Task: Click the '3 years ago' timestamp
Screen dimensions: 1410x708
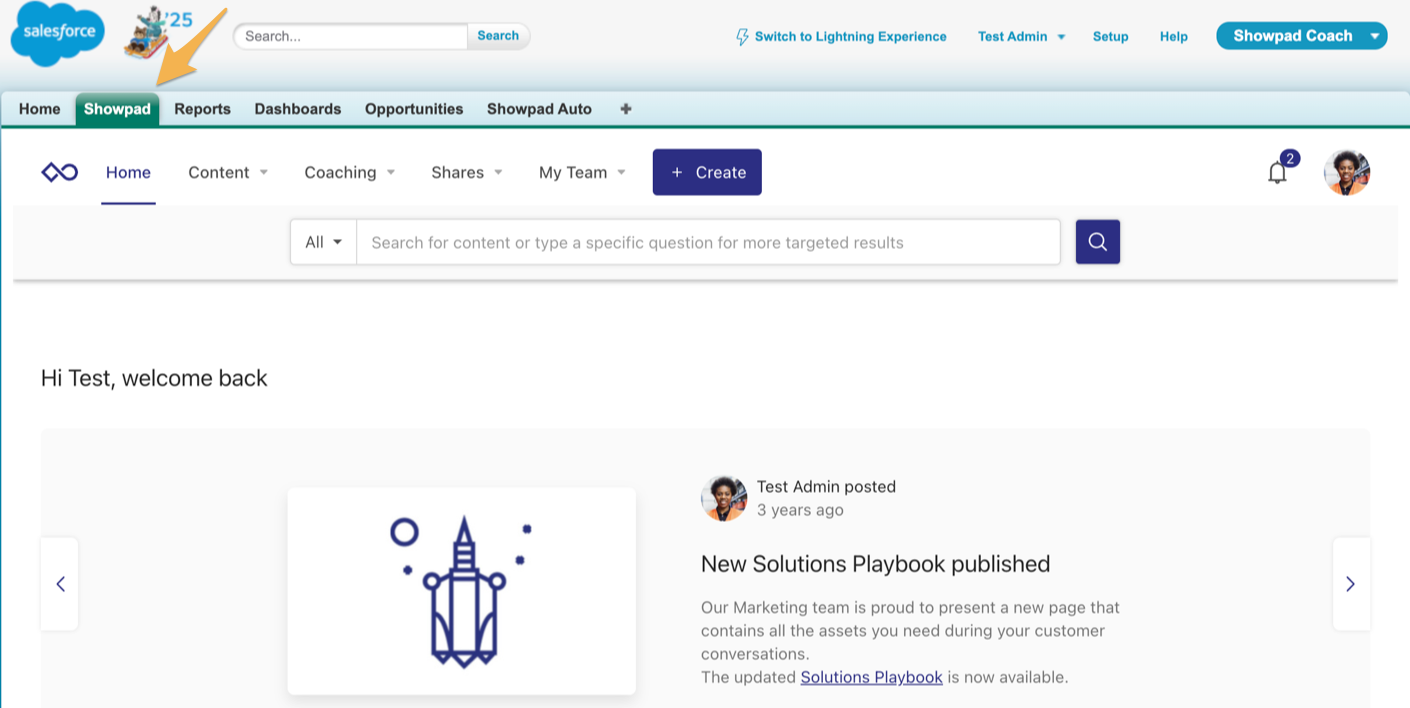Action: (x=800, y=510)
